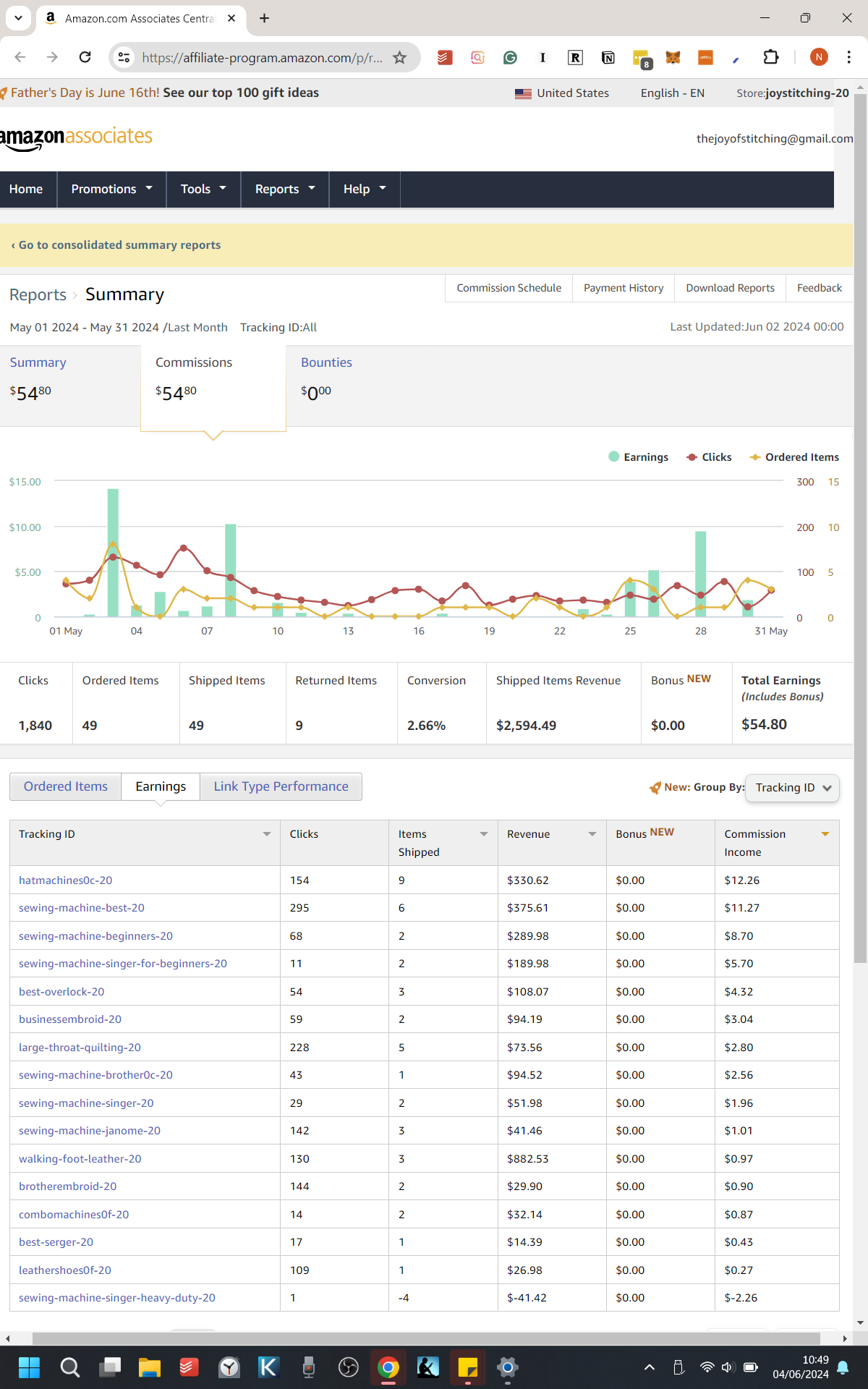
Task: Open Sticky Notes from the taskbar
Action: [468, 1367]
